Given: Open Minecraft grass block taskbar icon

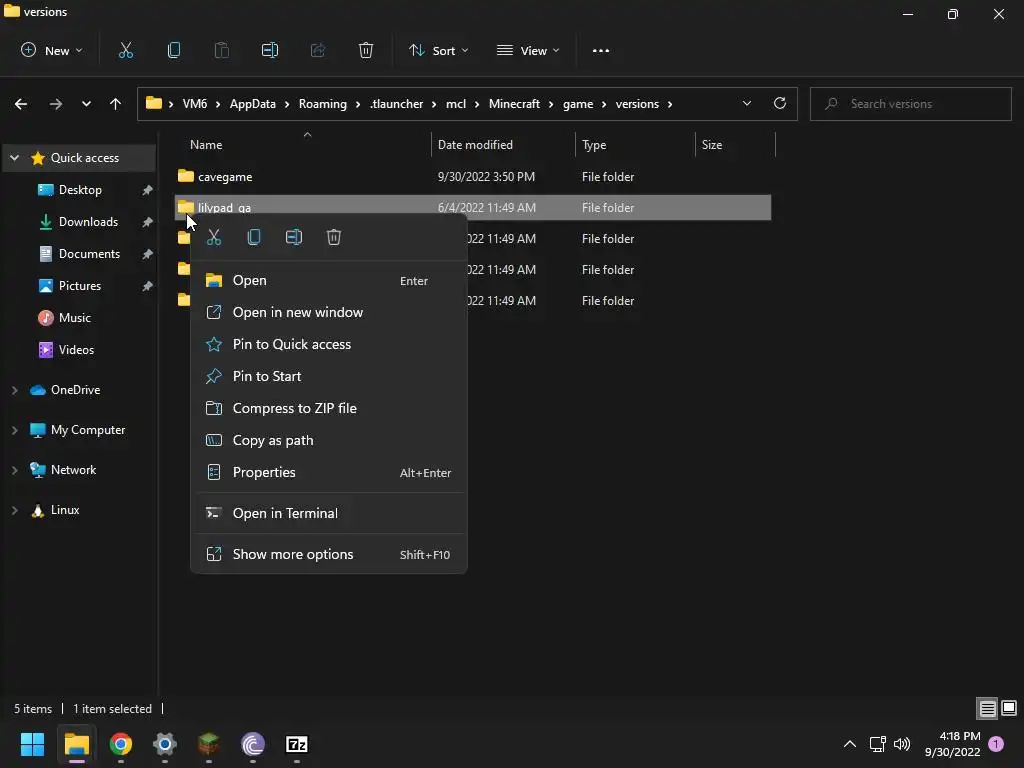Looking at the screenshot, I should point(209,744).
